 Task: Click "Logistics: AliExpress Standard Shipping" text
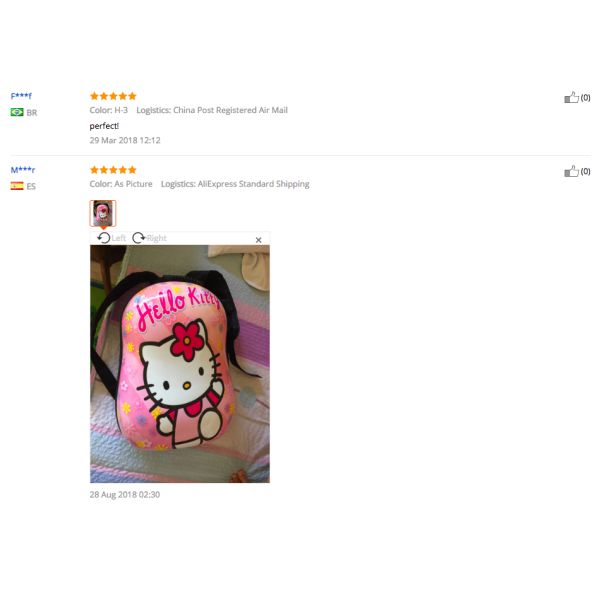[235, 184]
